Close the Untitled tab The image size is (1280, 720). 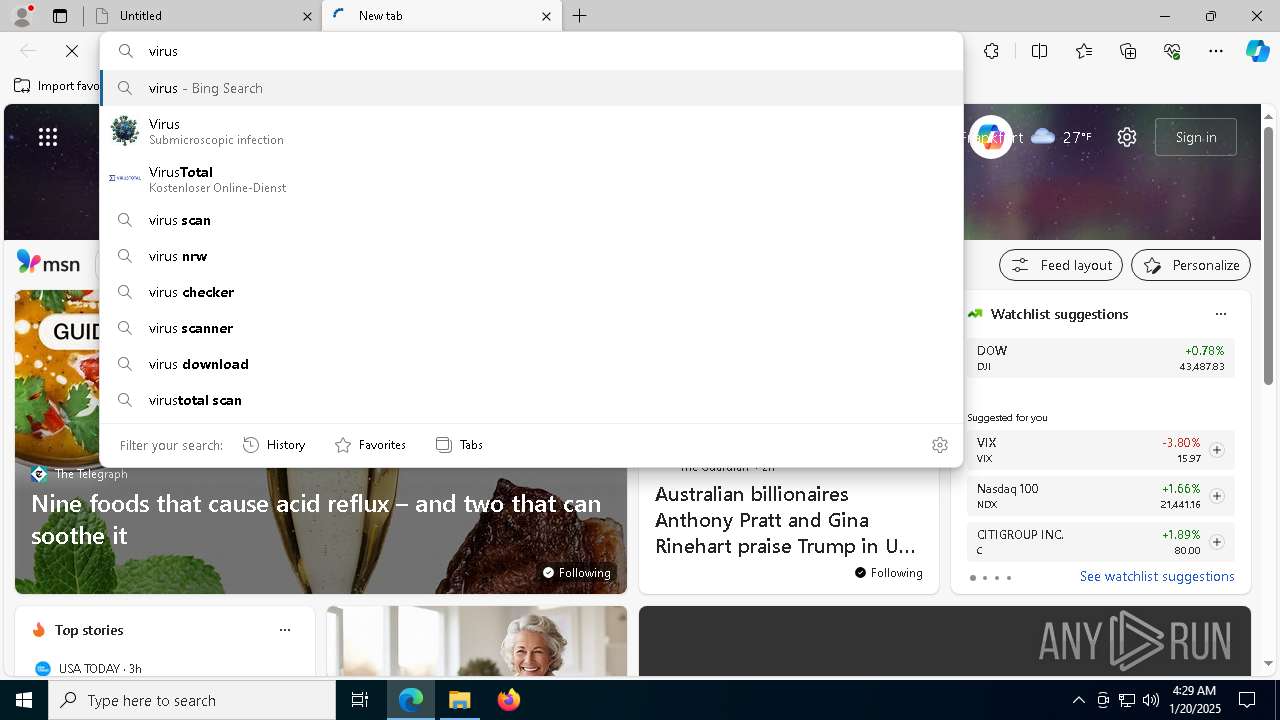(307, 16)
